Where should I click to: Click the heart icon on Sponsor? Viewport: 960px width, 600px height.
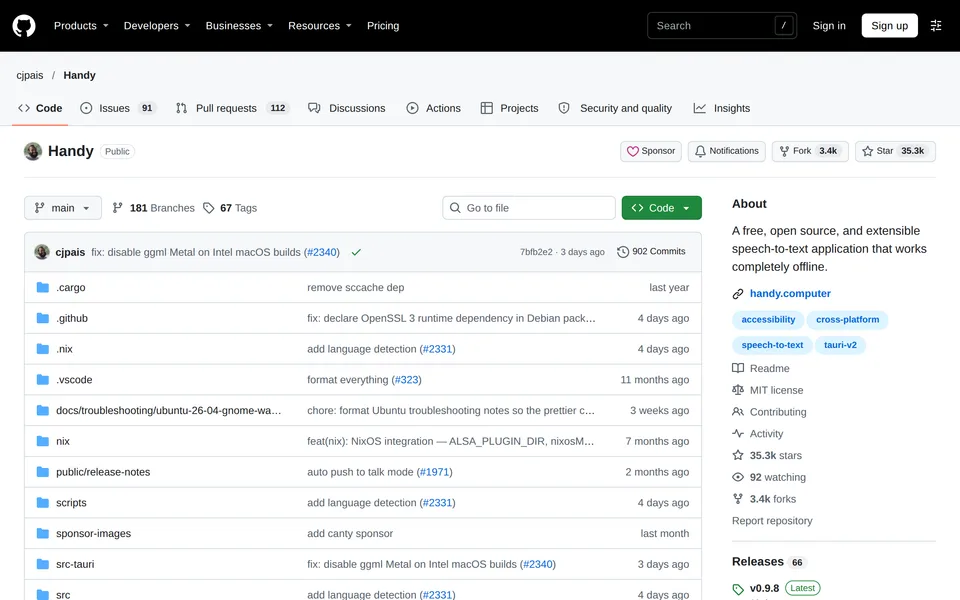(x=632, y=151)
